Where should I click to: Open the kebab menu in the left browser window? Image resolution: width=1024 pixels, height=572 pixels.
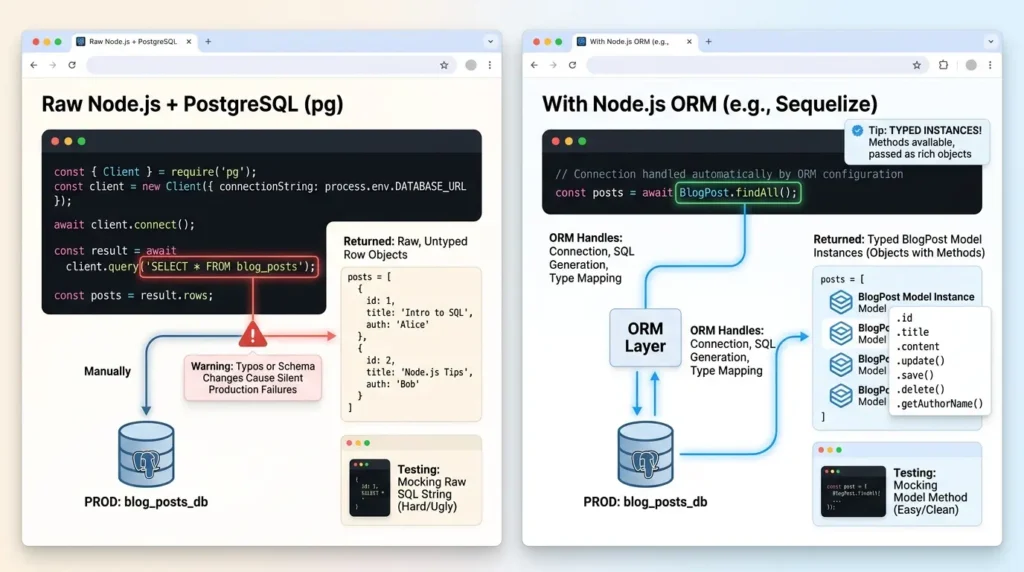point(490,65)
